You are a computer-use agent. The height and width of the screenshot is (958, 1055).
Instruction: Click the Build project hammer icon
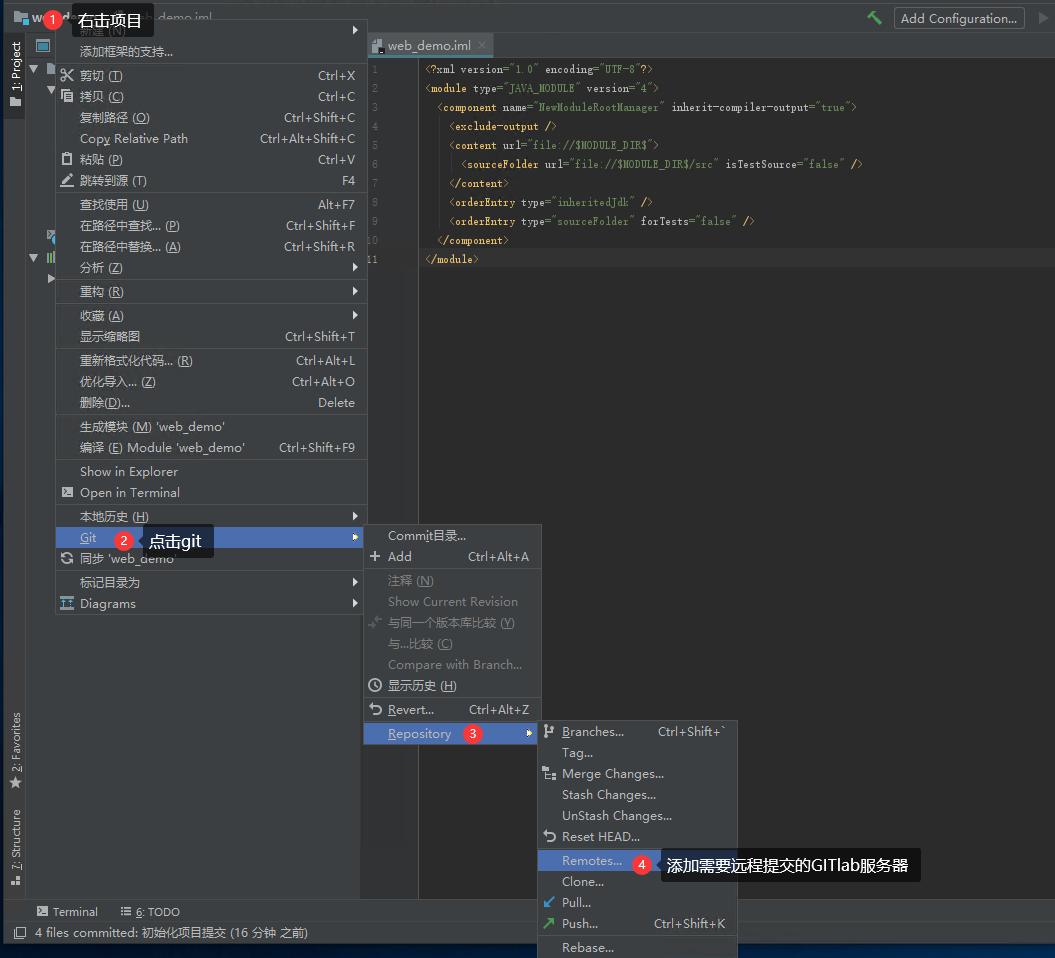click(x=874, y=18)
